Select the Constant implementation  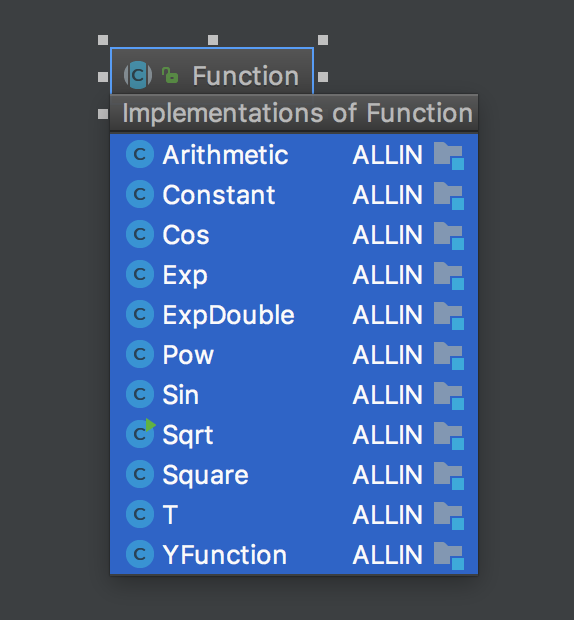click(x=294, y=194)
